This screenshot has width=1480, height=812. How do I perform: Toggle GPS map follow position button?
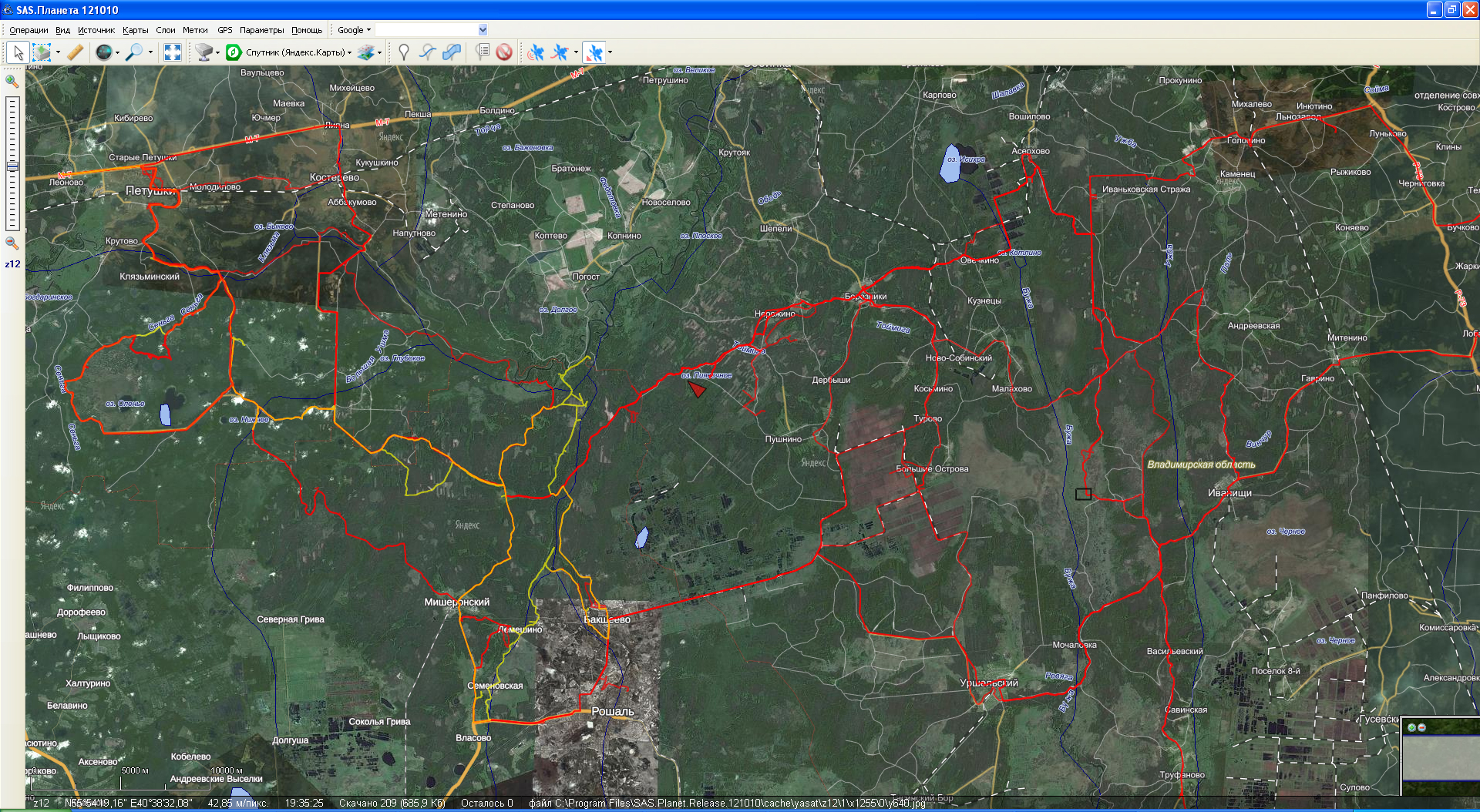pyautogui.click(x=594, y=52)
